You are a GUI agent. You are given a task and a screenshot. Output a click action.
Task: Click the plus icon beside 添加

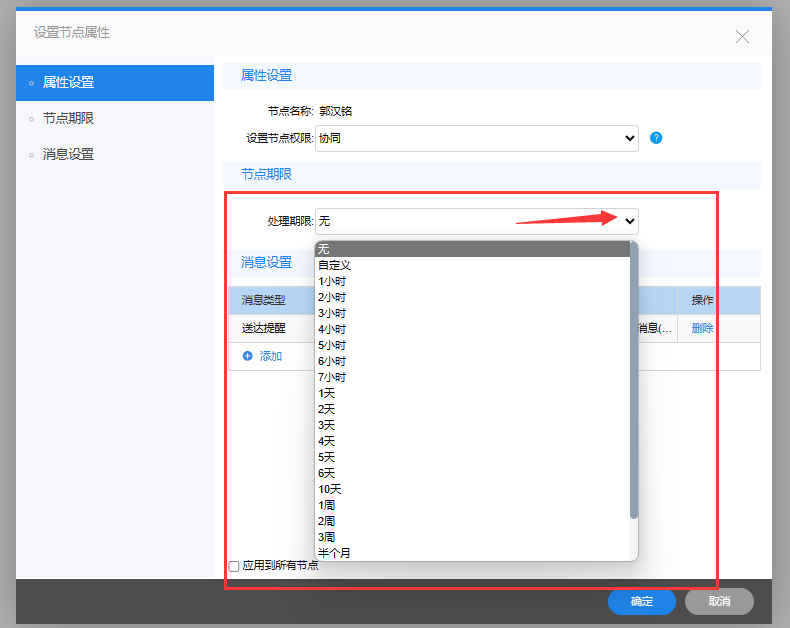248,356
